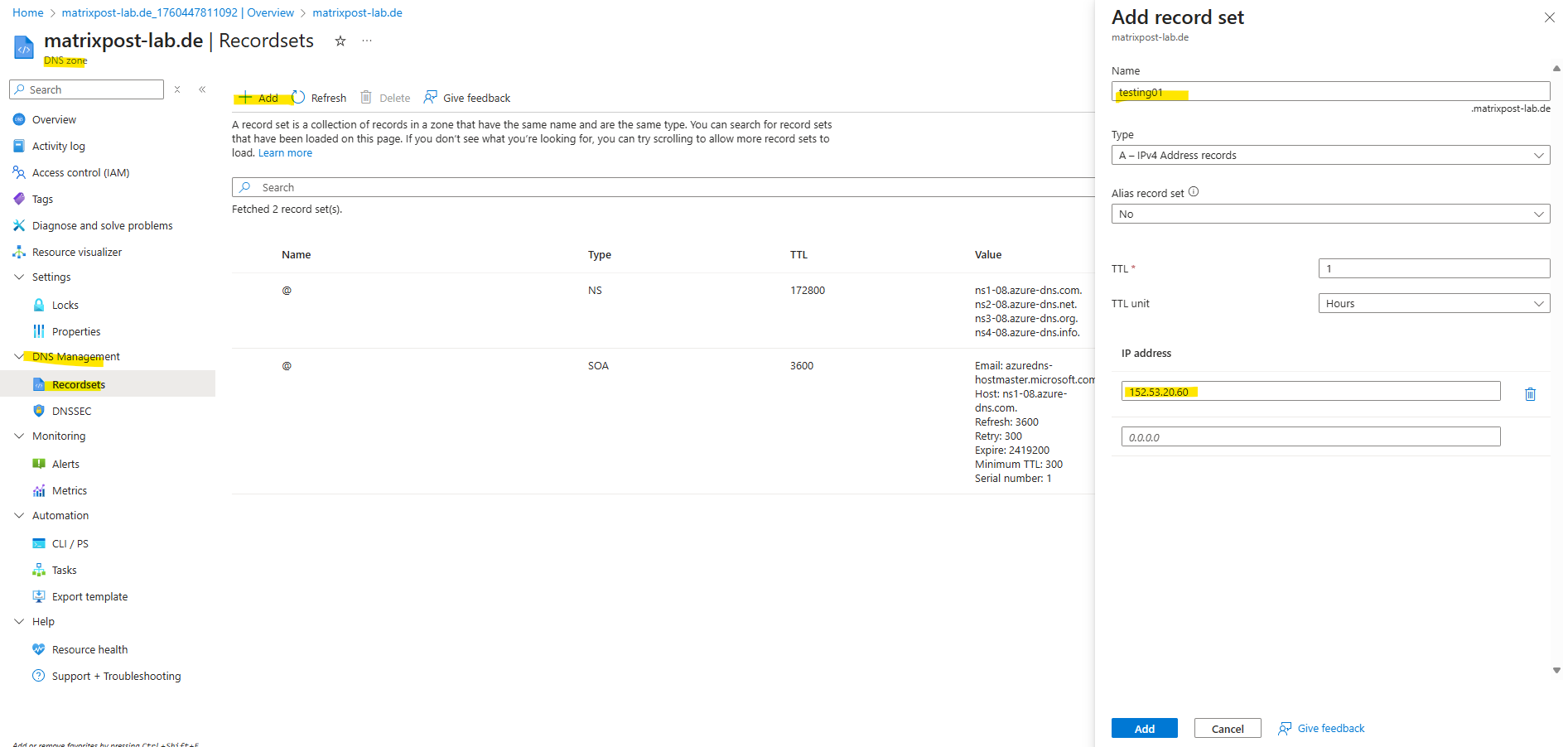Click the empty 0.0.0.0 IP address field
1568x747 pixels.
tap(1310, 436)
